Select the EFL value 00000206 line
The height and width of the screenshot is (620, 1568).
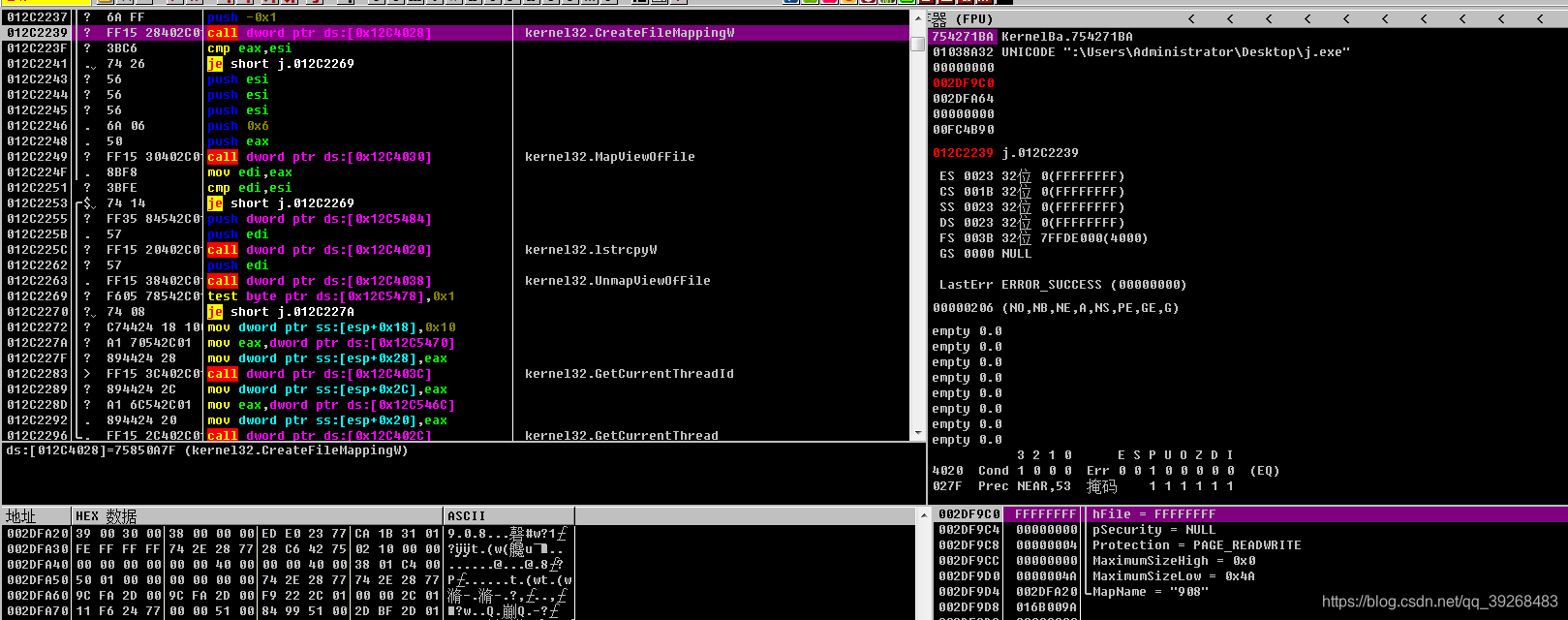point(1056,308)
